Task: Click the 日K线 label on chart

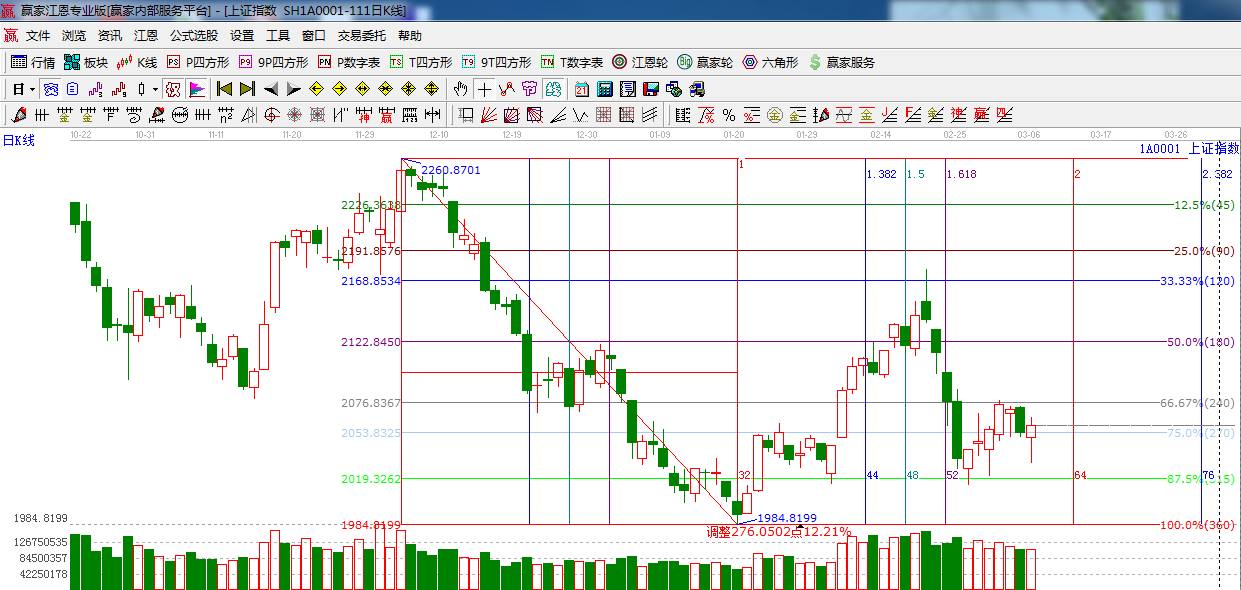Action: [x=18, y=140]
